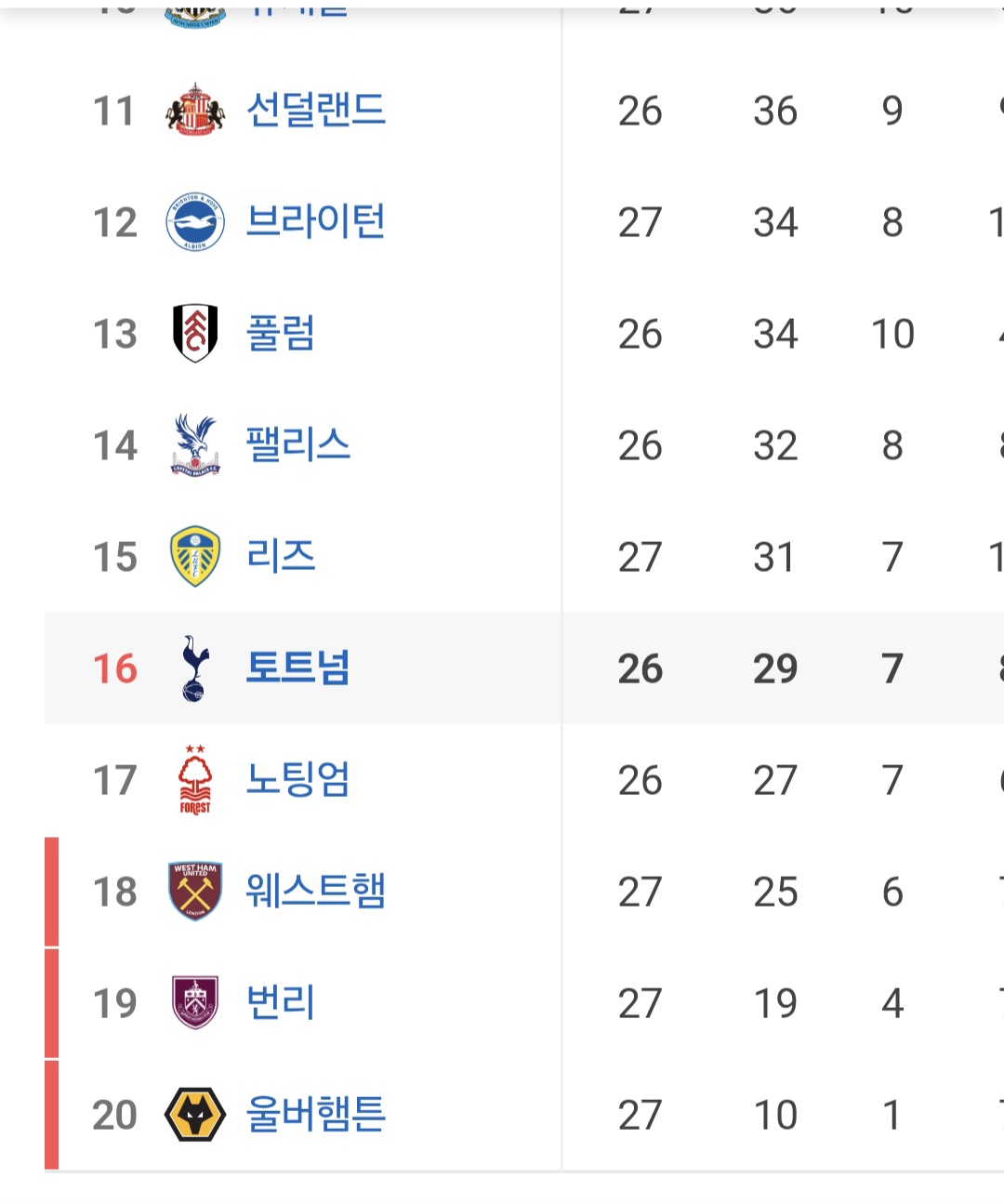The width and height of the screenshot is (1004, 1204).
Task: Click the Sunderland club crest
Action: [x=195, y=110]
